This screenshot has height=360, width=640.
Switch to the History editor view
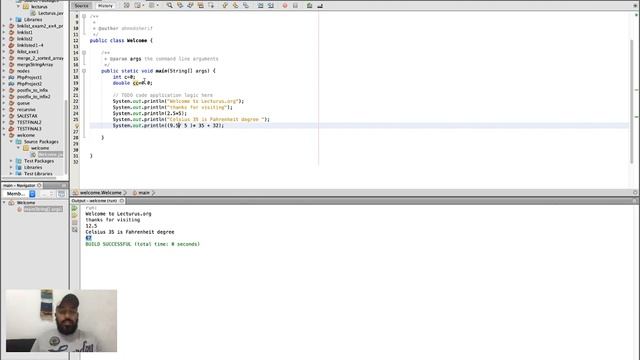point(105,6)
